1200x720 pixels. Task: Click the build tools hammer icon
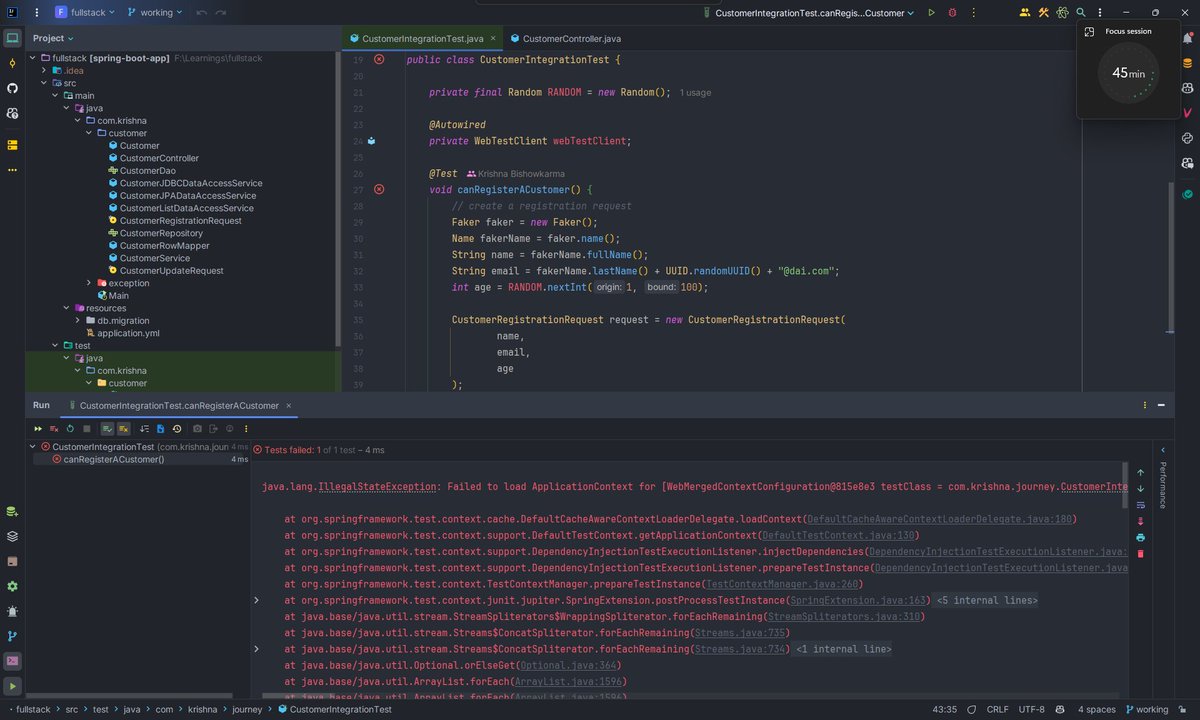coord(1043,12)
